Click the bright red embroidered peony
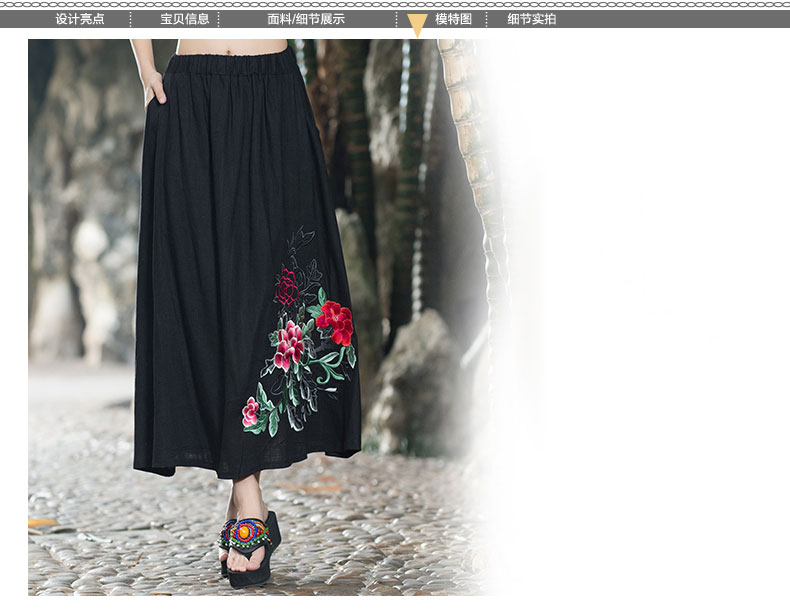790x614 pixels. point(337,321)
